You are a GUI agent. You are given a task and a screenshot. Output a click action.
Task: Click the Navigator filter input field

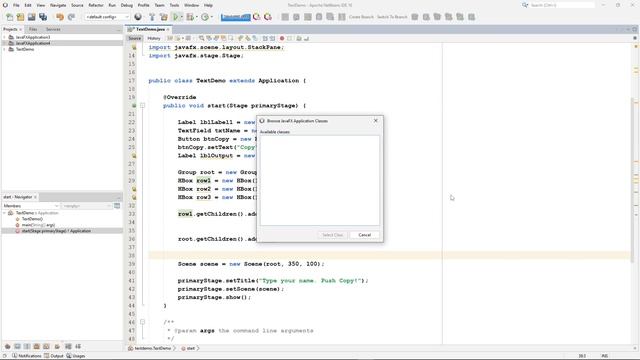click(x=87, y=206)
